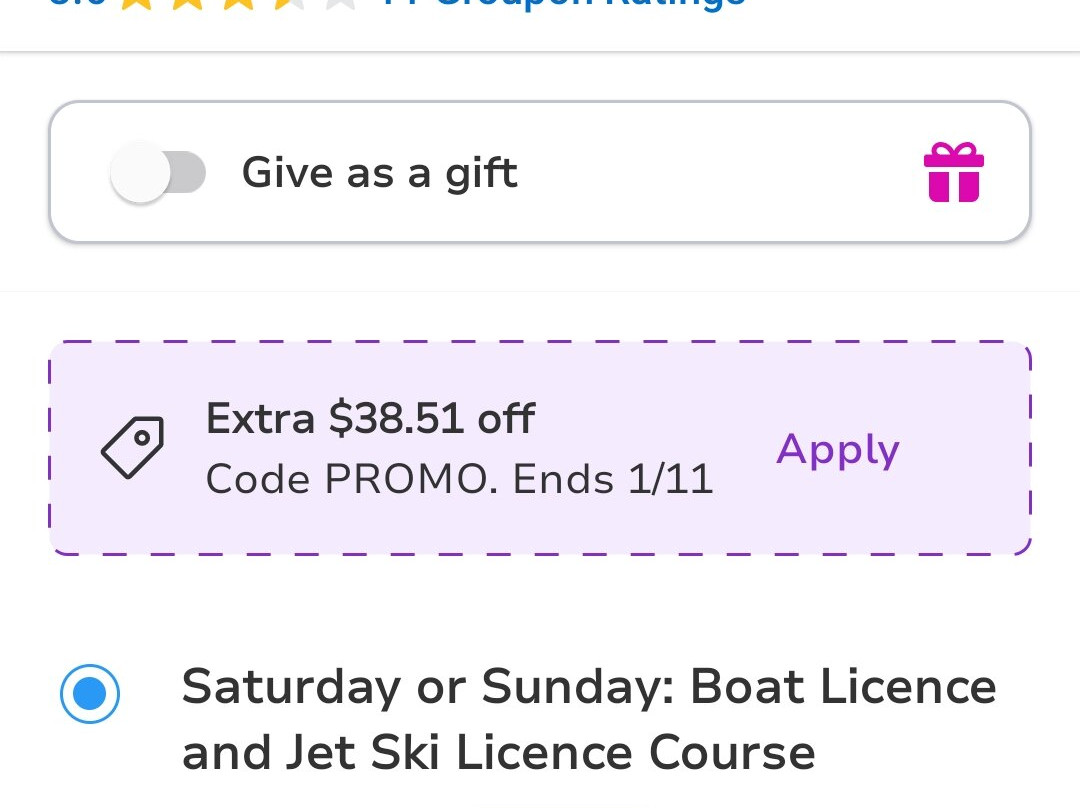Select the Saturday or Sunday course radio button
This screenshot has height=808, width=1080.
[90, 693]
